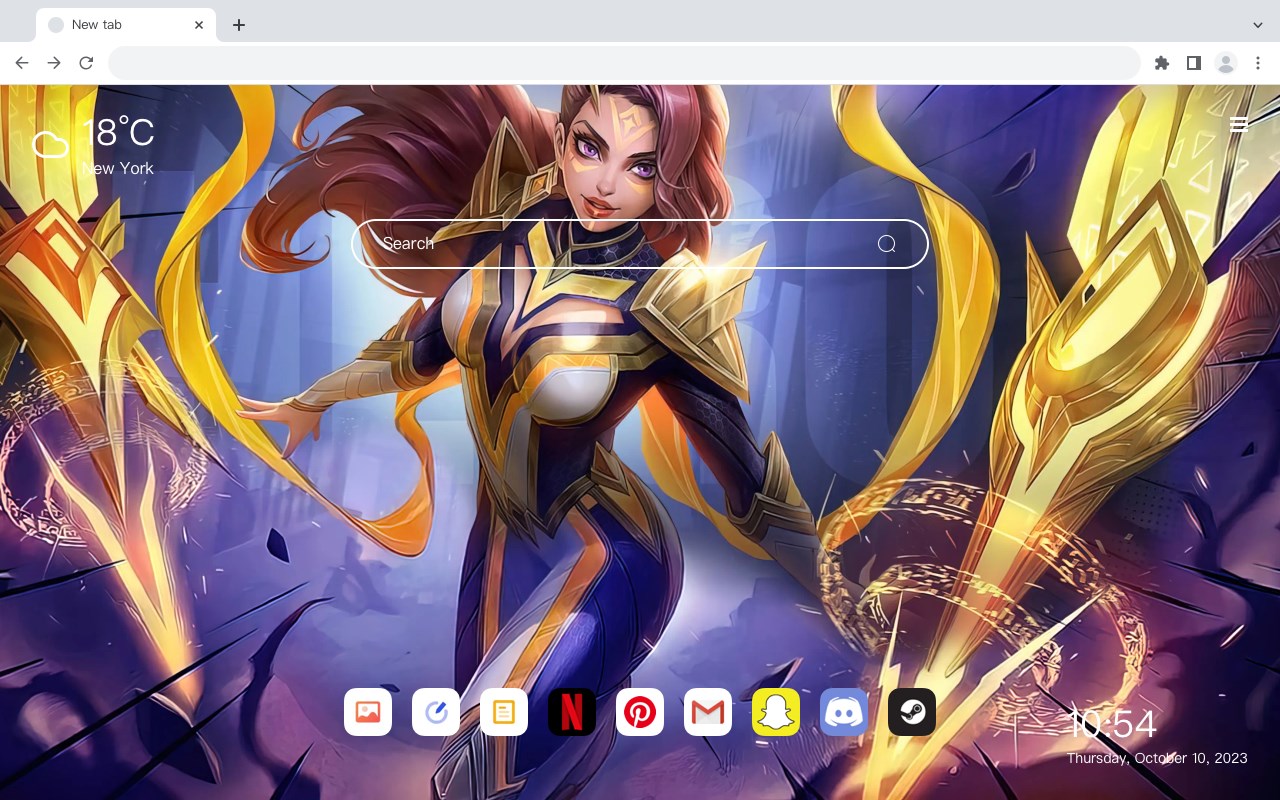Open Snapchat shortcut in the dock
This screenshot has height=800, width=1280.
[776, 712]
